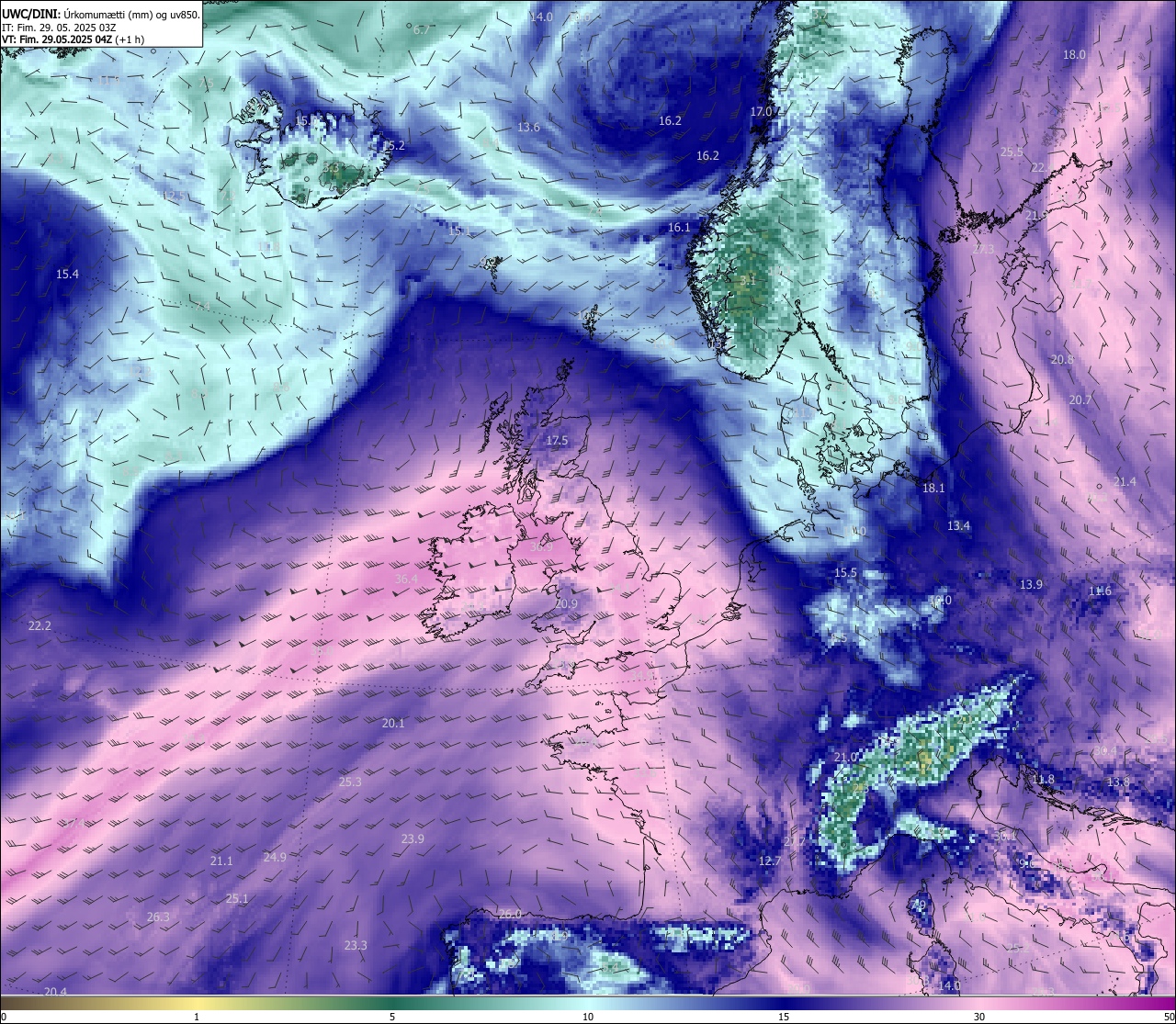Click the 20.9 value over the Irish Sea
The width and height of the screenshot is (1176, 1024).
click(567, 604)
